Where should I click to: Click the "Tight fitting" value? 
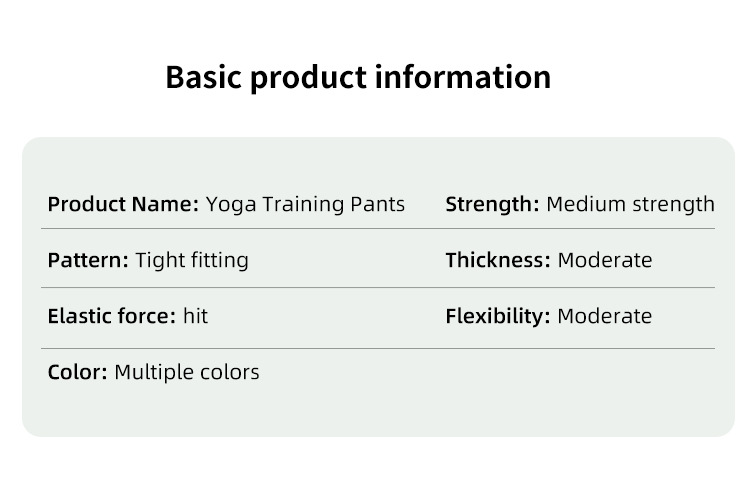tap(192, 261)
